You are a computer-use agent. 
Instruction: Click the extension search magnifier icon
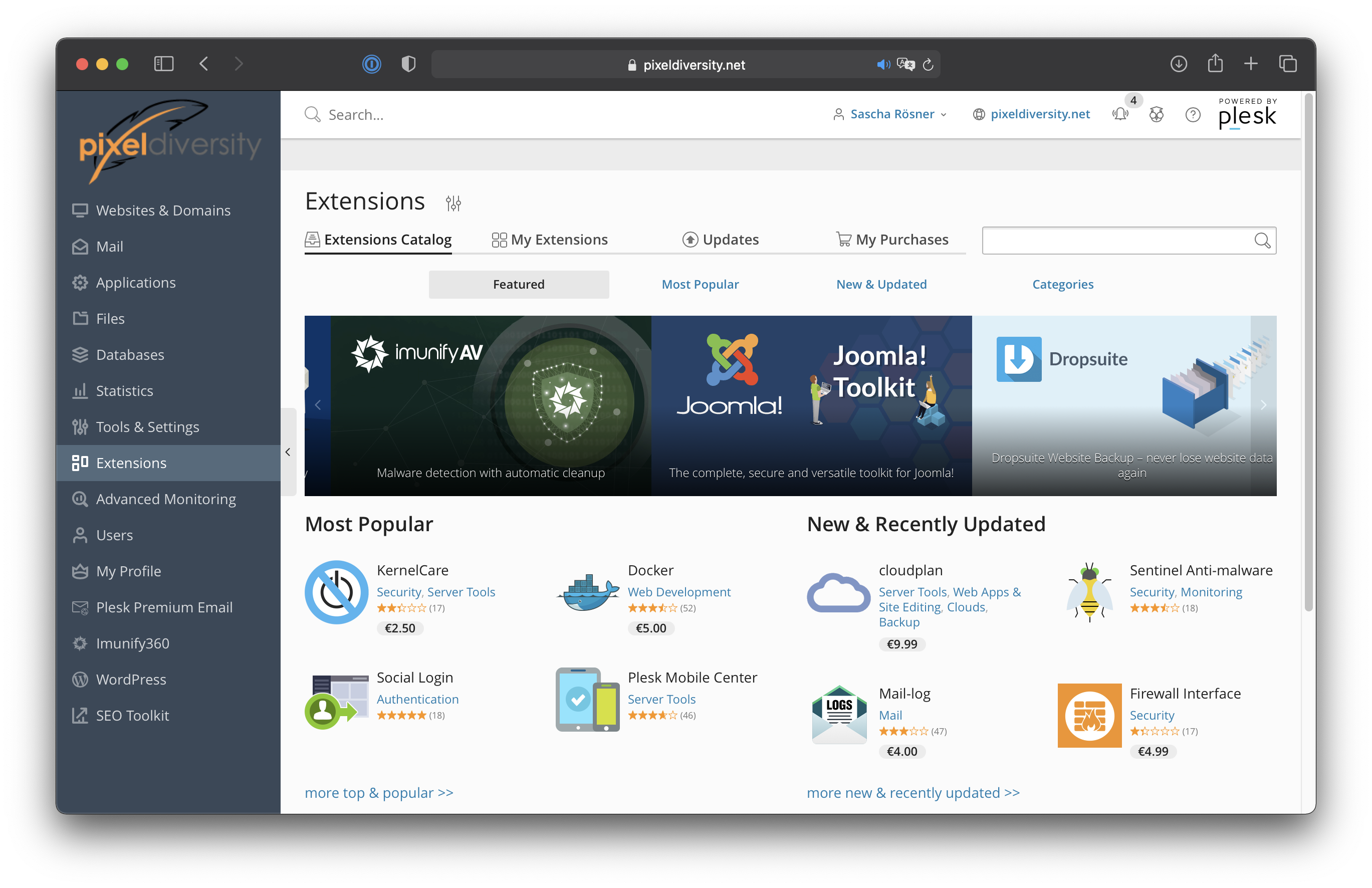pos(1261,241)
